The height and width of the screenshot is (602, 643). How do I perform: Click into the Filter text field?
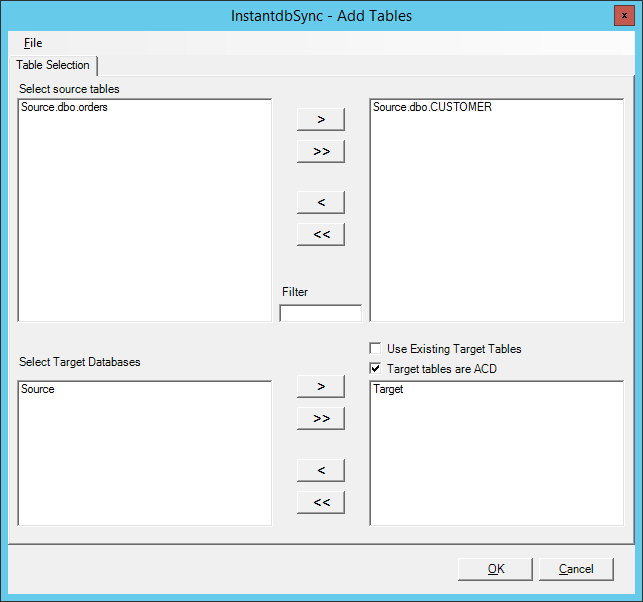point(321,313)
